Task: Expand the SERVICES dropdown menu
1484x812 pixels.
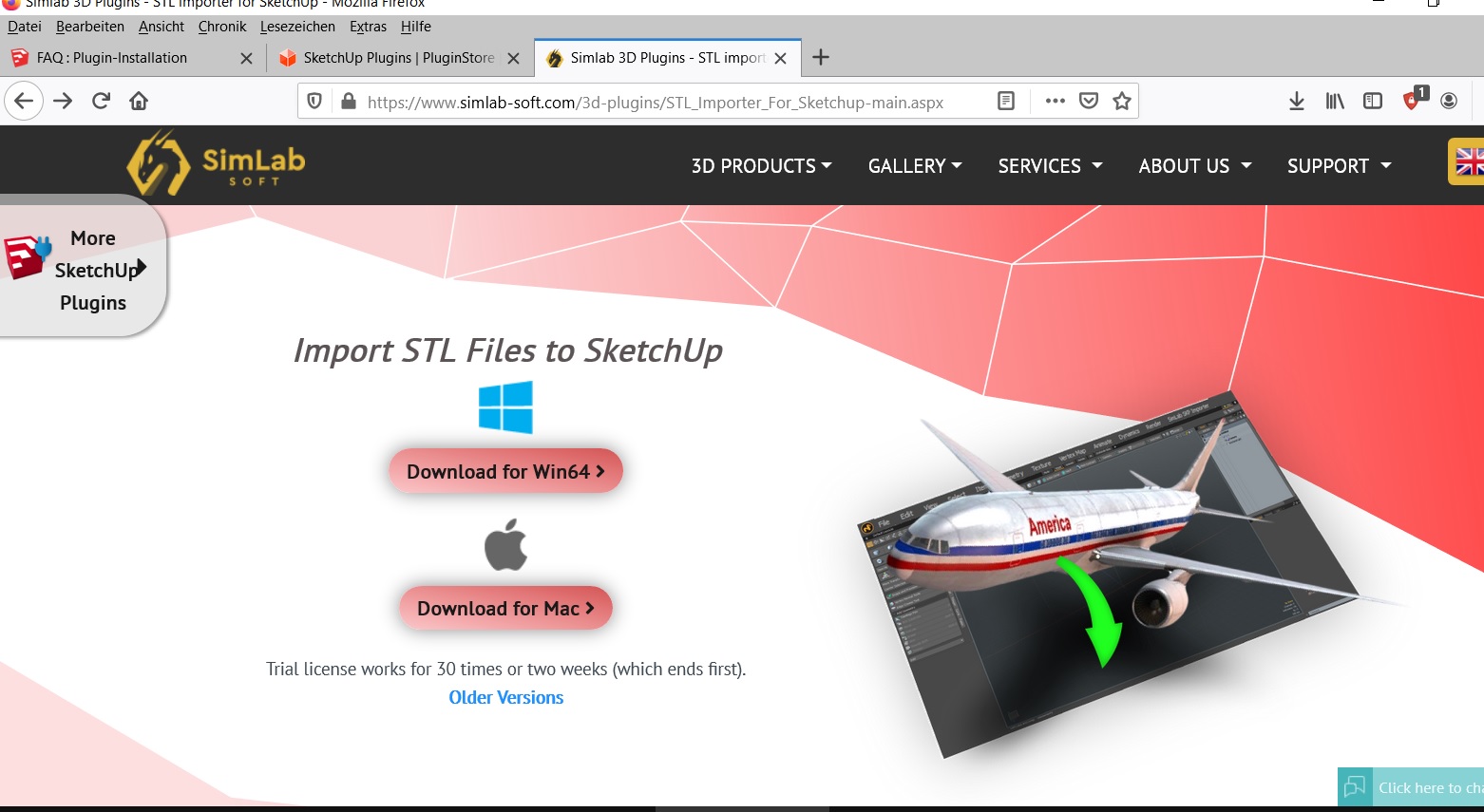Action: click(x=1050, y=166)
